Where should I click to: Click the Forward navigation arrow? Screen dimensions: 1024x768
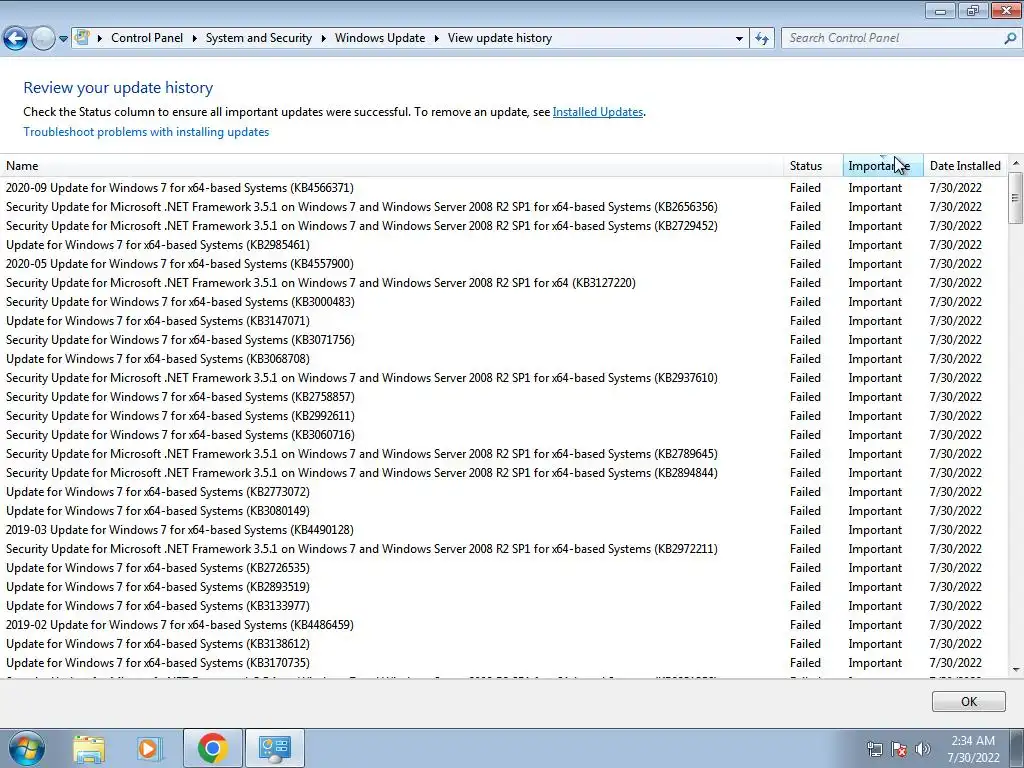(43, 38)
